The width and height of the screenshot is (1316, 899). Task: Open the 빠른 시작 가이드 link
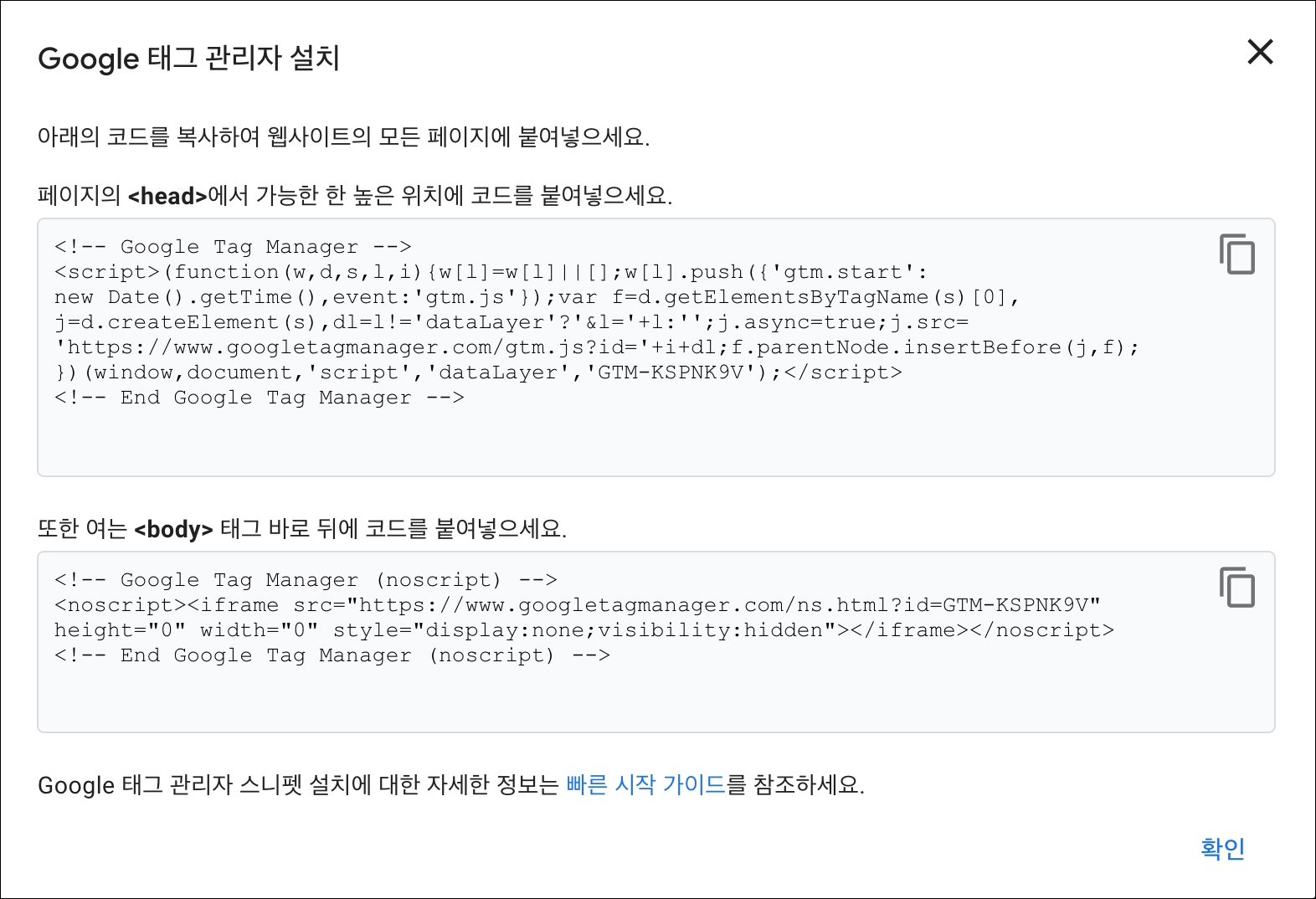(645, 784)
